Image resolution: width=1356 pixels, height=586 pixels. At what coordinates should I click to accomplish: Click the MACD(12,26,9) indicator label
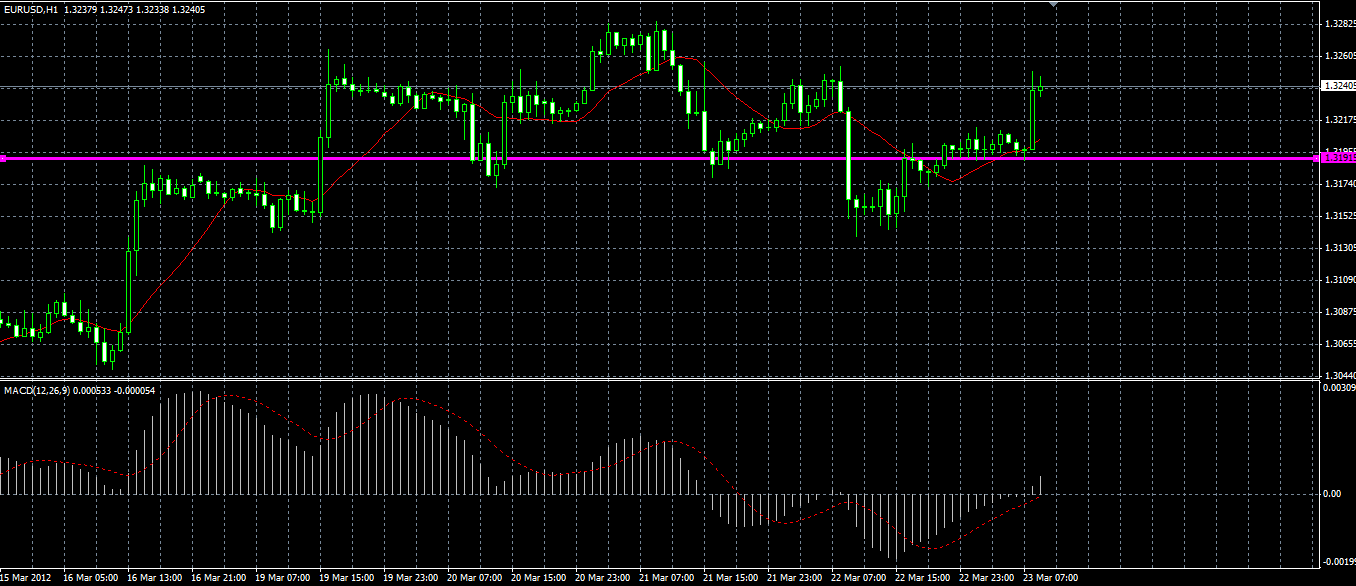coord(33,389)
